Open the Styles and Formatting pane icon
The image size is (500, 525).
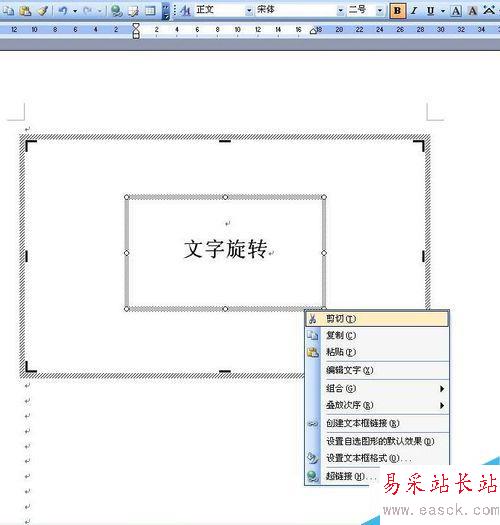click(x=185, y=11)
